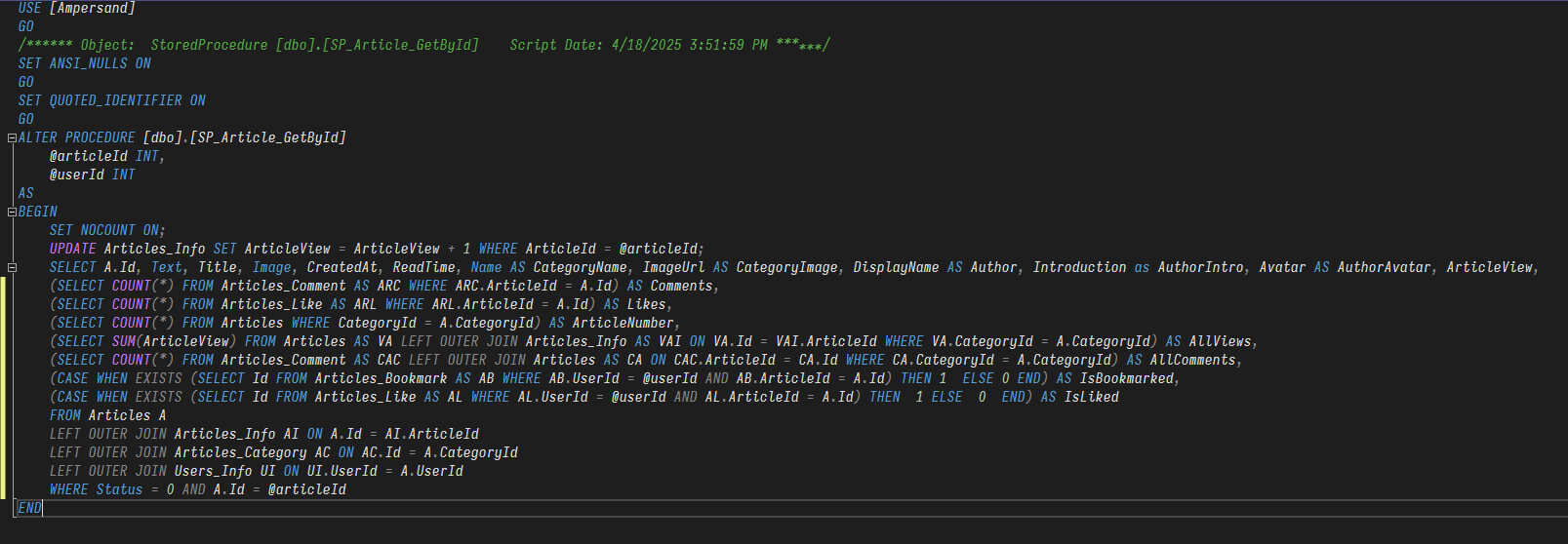Click the @articleId INT parameter declaration
The image size is (1568, 544).
[107, 156]
